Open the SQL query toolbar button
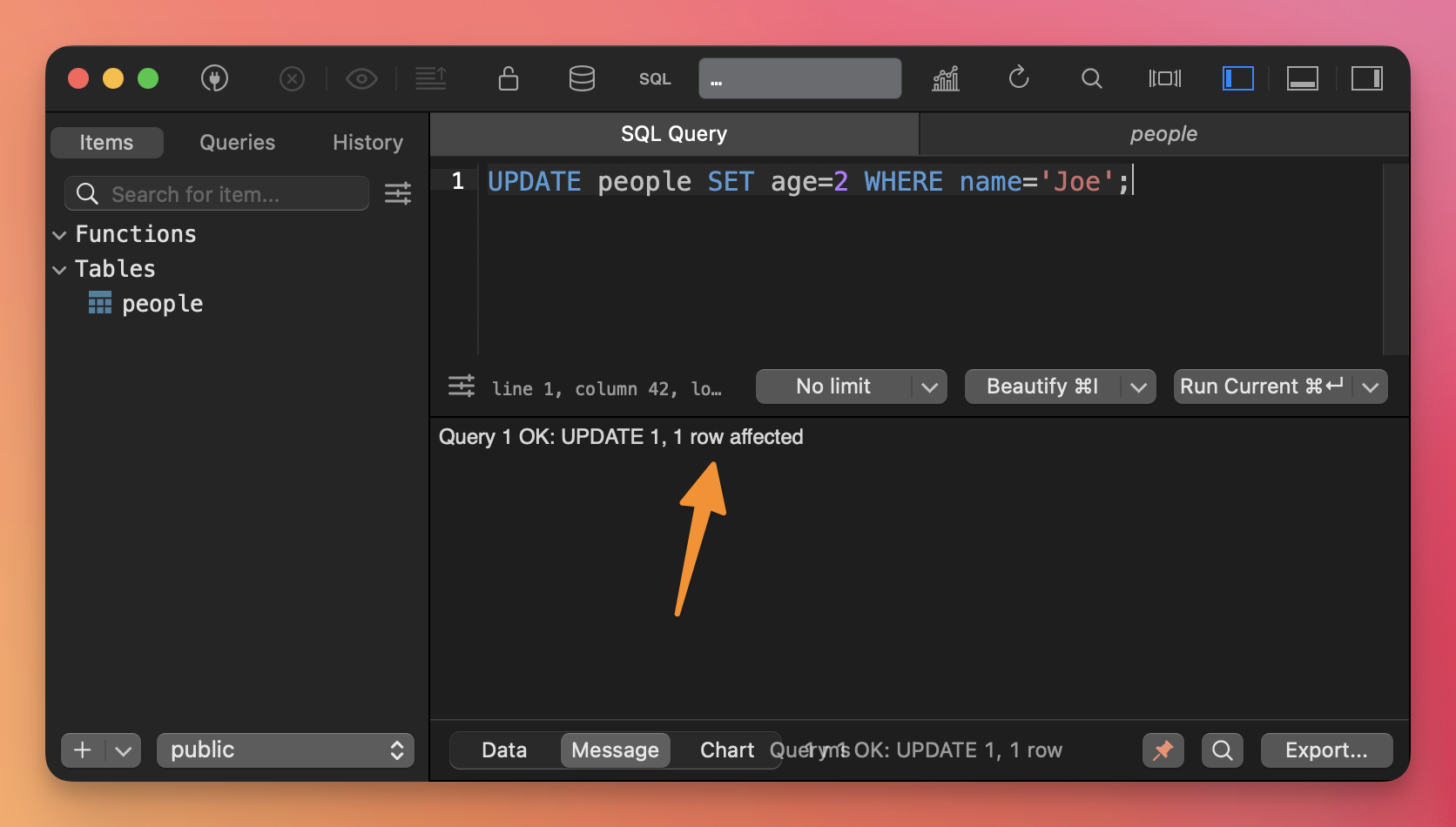The height and width of the screenshot is (827, 1456). [655, 79]
